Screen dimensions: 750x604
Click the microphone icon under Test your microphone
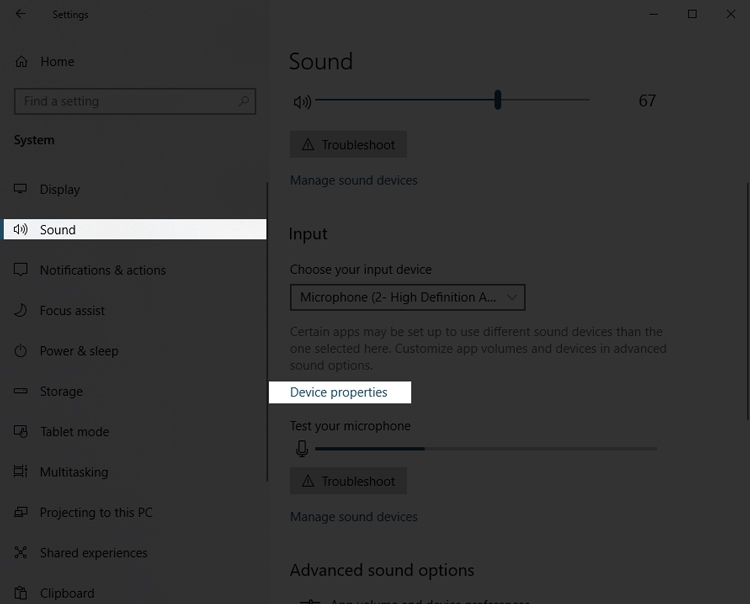point(302,449)
